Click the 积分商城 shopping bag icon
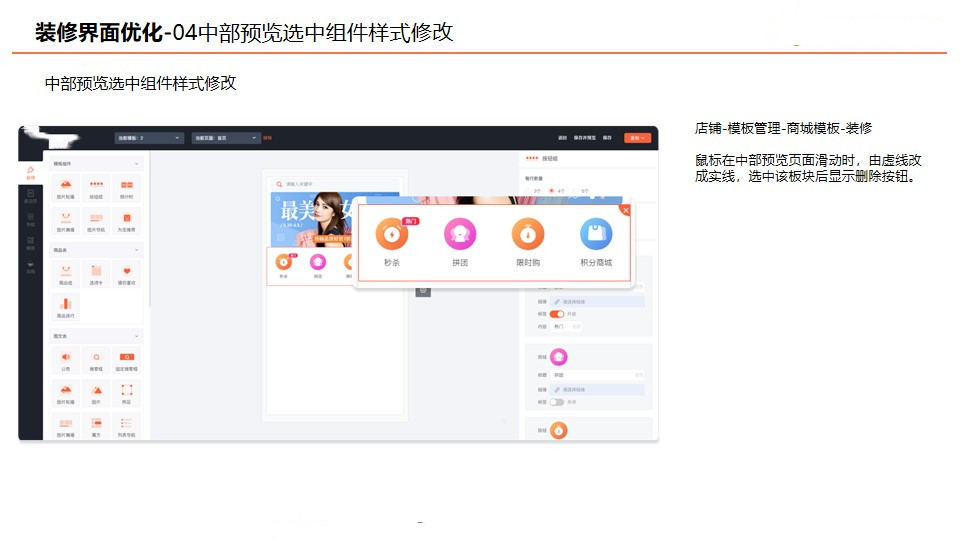This screenshot has height=540, width=960. point(596,234)
